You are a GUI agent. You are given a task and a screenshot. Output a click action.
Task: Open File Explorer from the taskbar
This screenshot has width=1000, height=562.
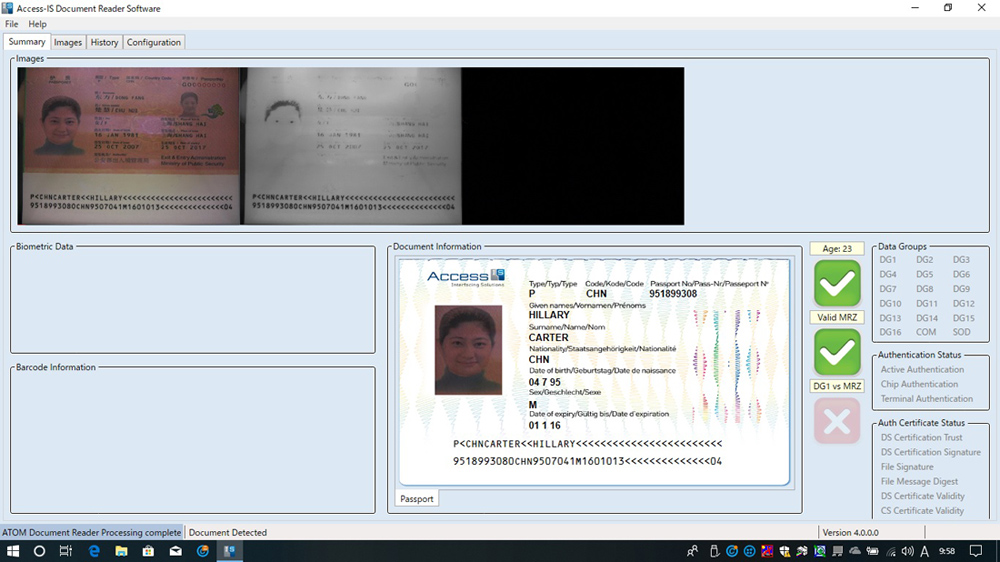121,551
